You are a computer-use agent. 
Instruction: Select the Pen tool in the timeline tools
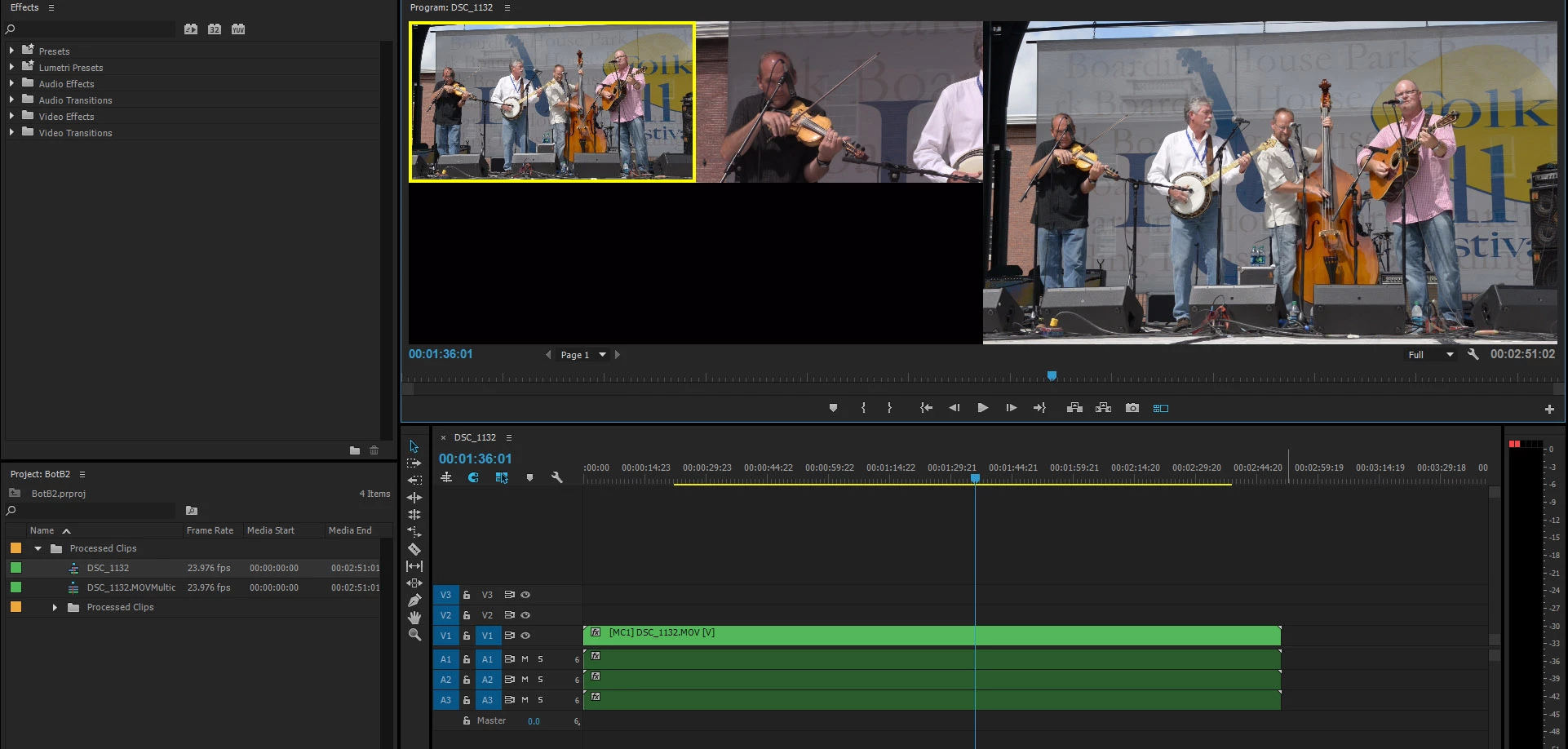point(414,601)
